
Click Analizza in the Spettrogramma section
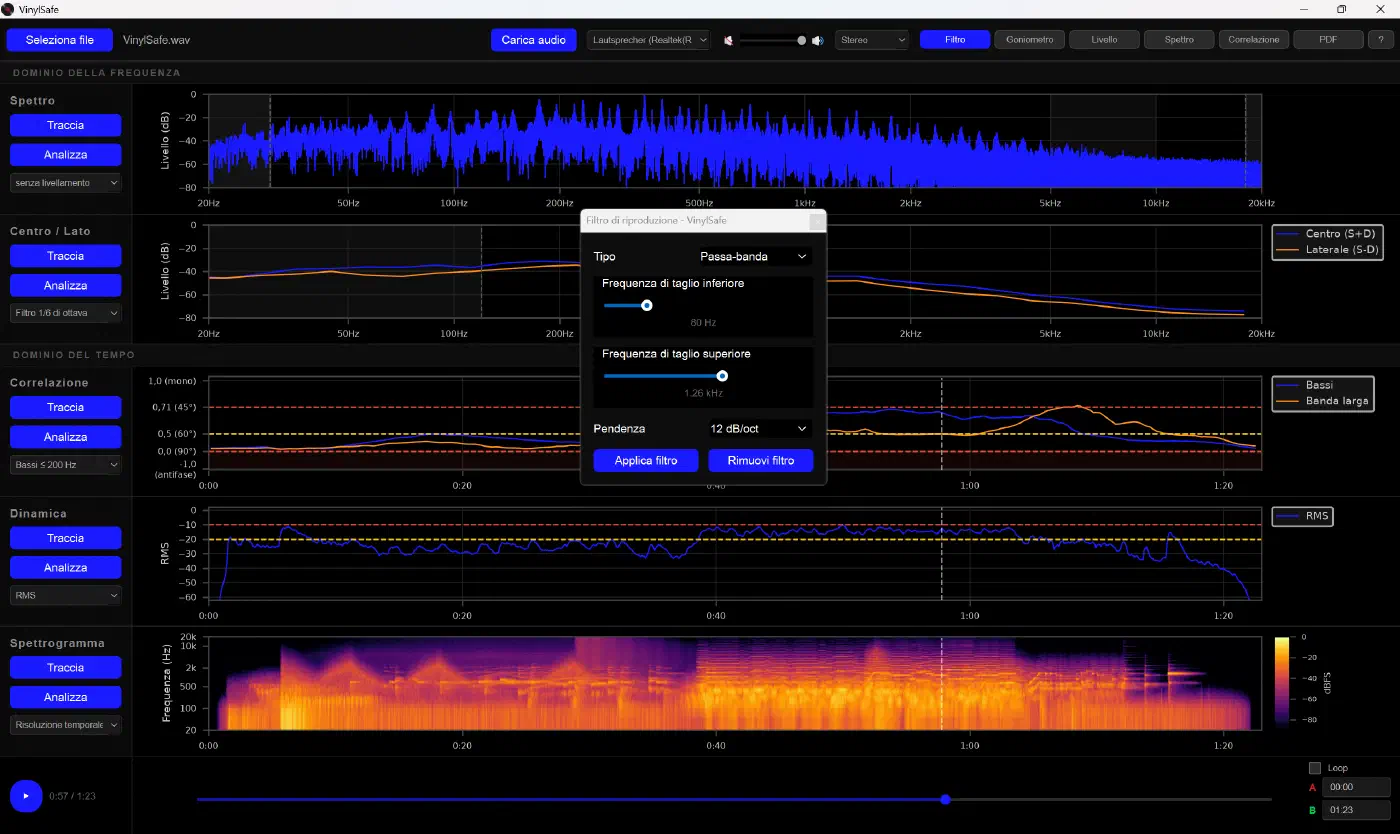(66, 697)
